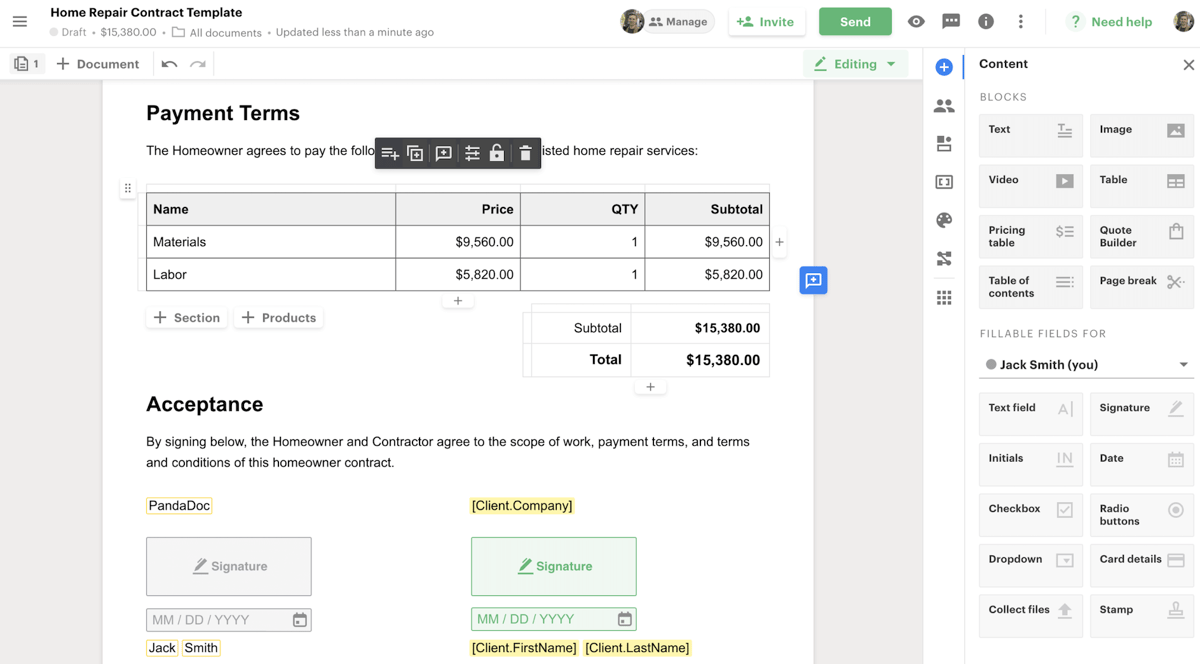Close the Content panel
1200x664 pixels.
[x=1188, y=65]
